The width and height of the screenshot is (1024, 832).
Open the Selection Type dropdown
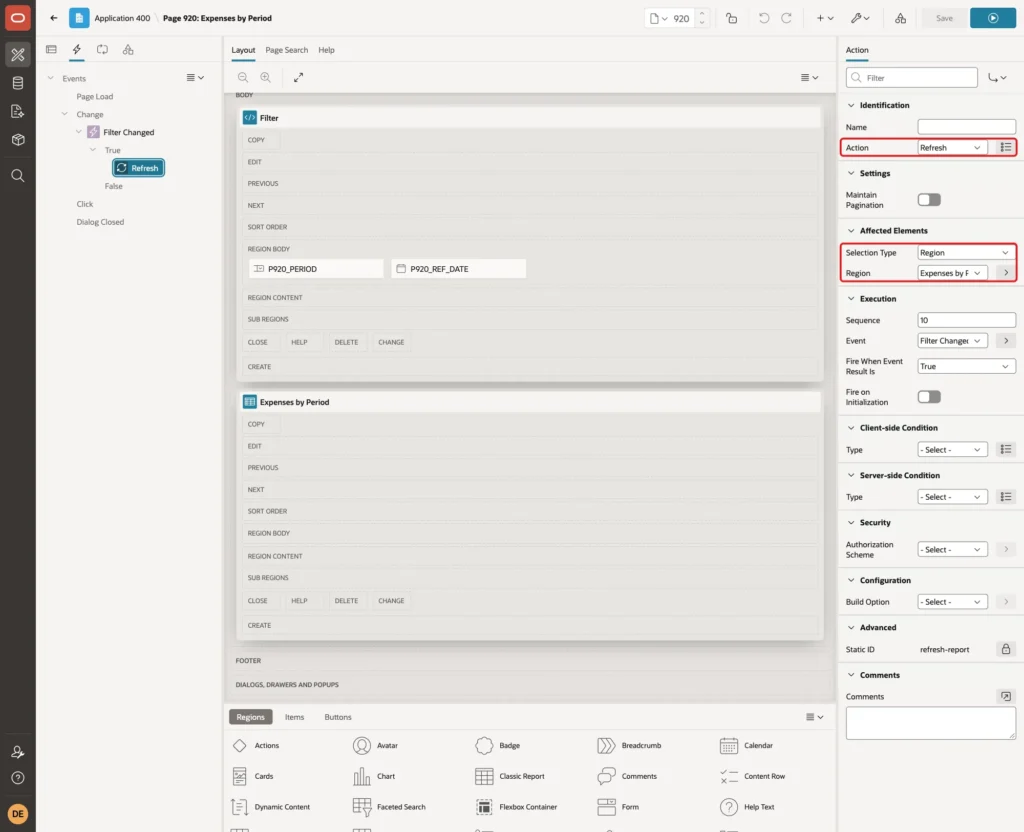[x=966, y=253]
